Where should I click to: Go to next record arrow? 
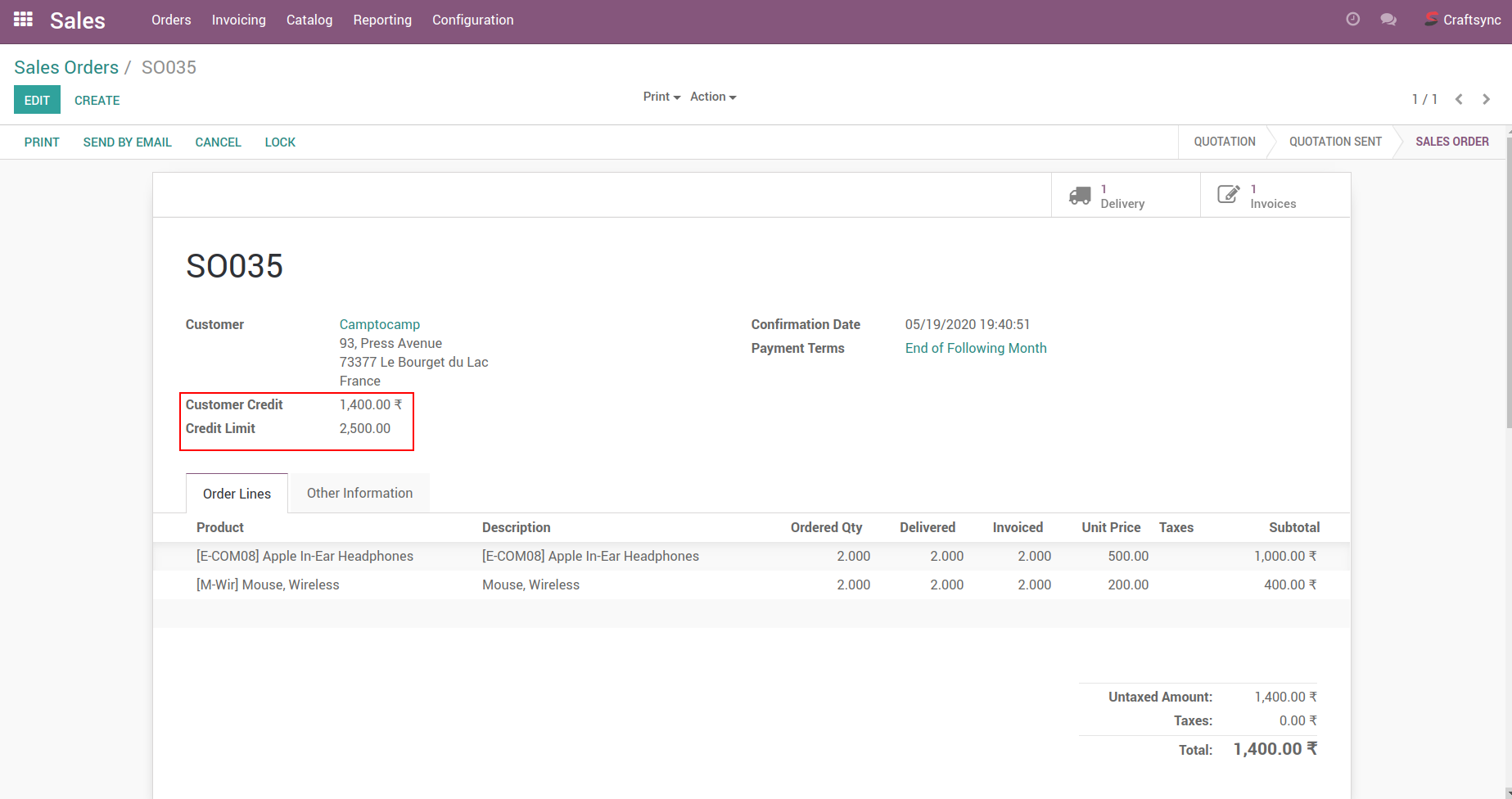coord(1486,99)
